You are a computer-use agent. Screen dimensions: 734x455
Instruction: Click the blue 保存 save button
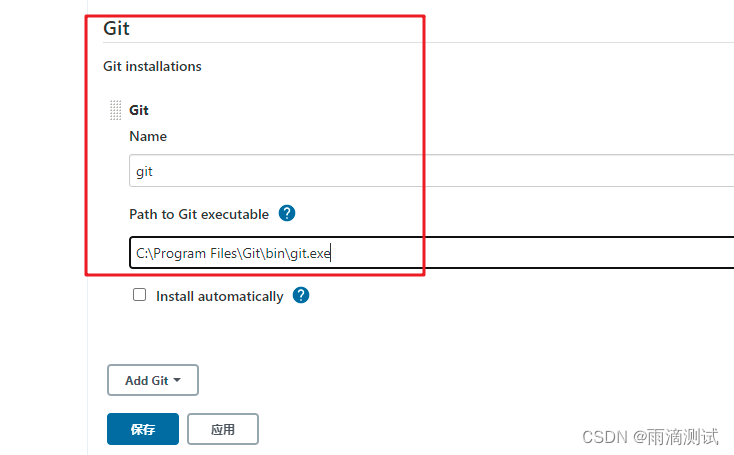143,429
